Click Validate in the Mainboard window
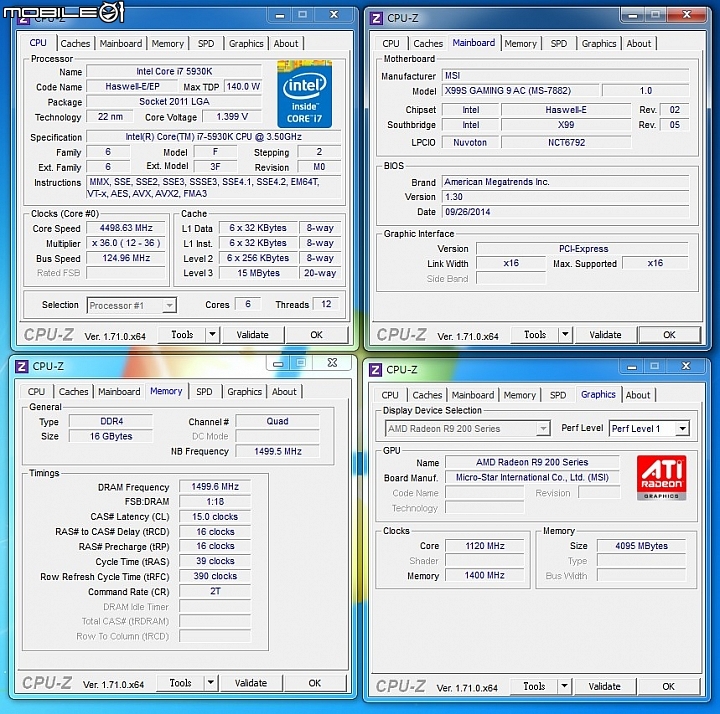Viewport: 720px width, 714px height. [x=605, y=335]
